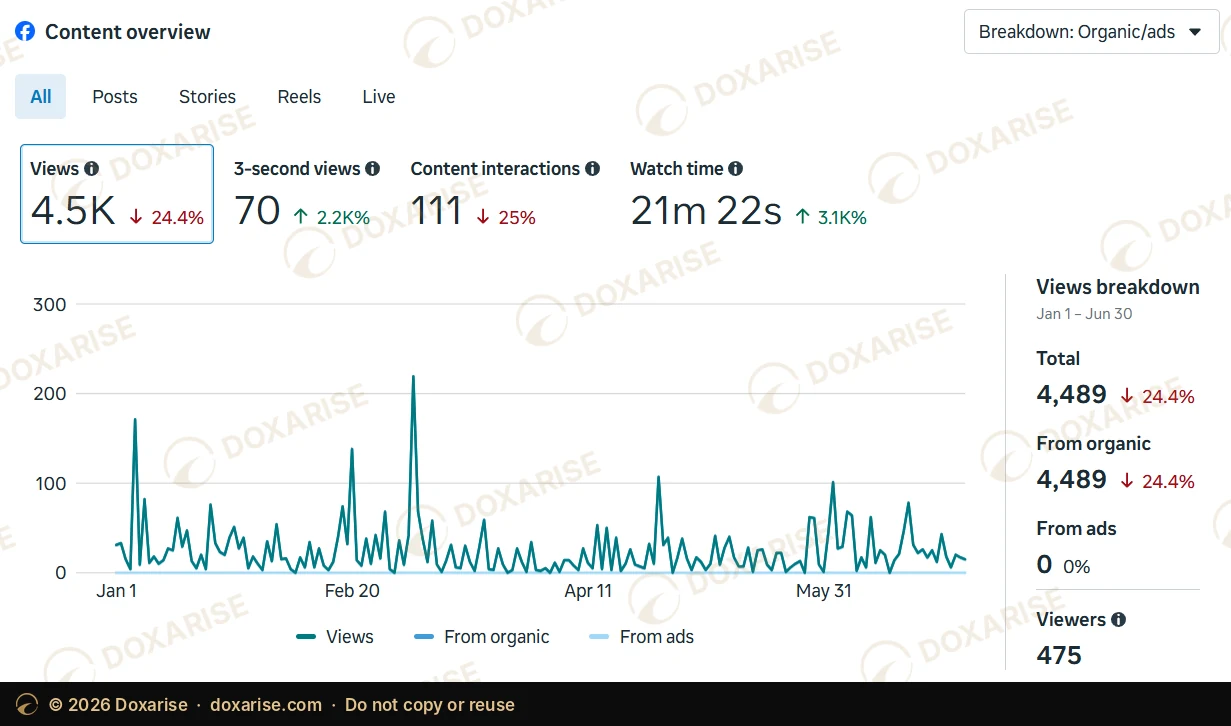
Task: Click the Content overview heading
Action: point(128,32)
